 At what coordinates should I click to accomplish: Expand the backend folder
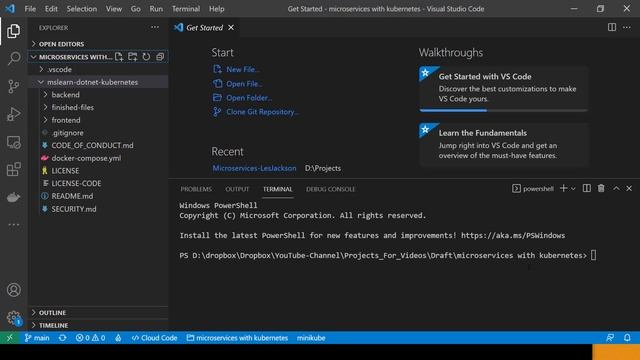pyautogui.click(x=98, y=95)
